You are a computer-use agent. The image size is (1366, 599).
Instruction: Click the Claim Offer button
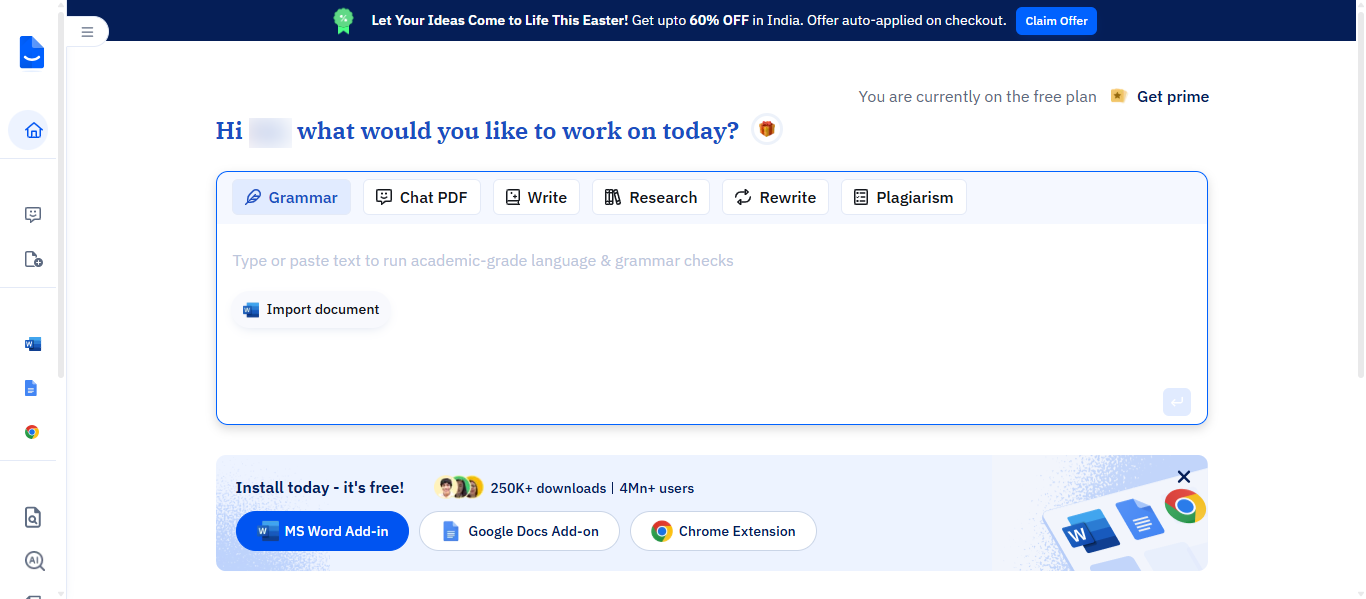click(x=1056, y=21)
